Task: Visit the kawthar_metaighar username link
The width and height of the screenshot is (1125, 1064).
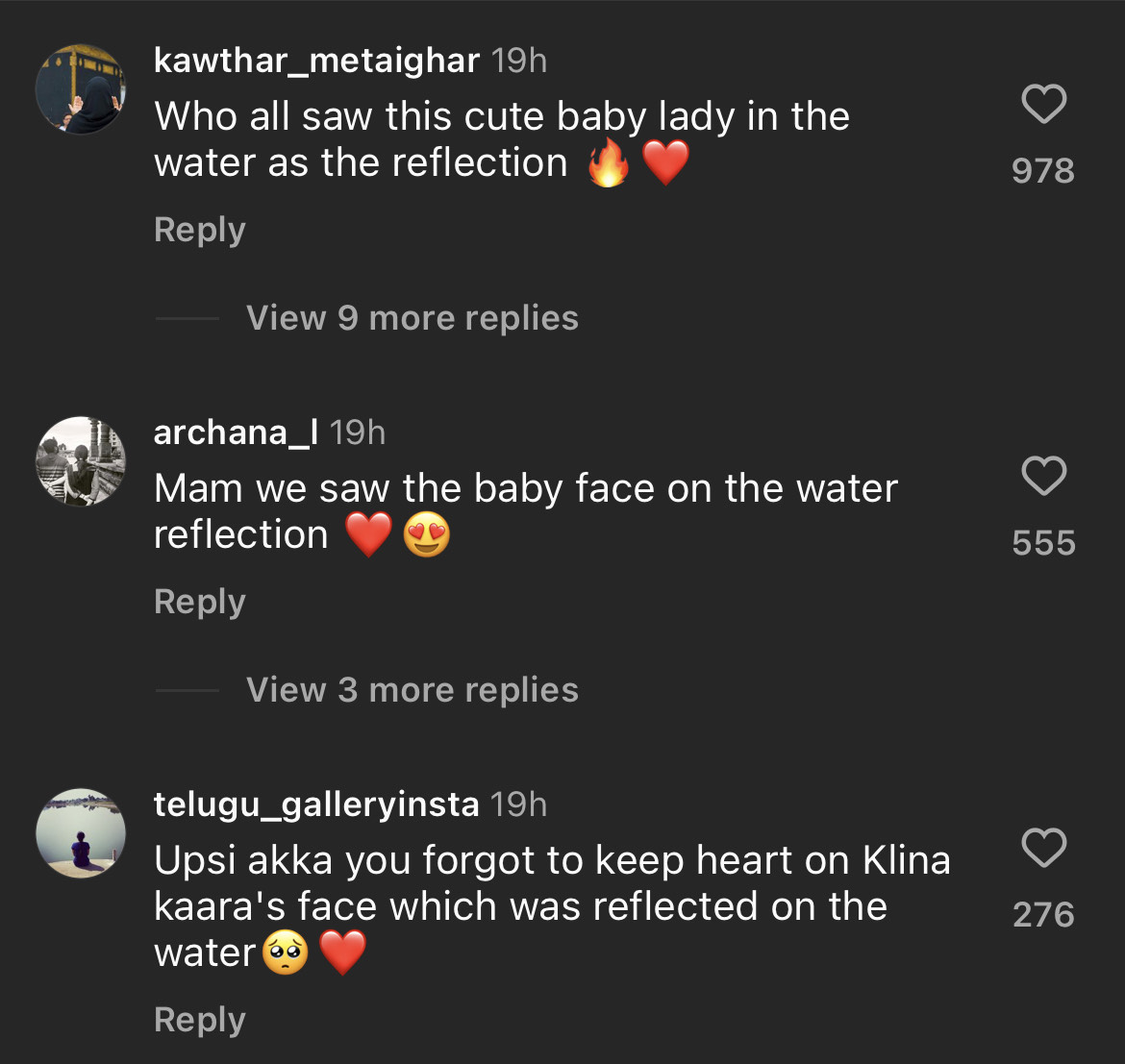Action: [x=316, y=61]
